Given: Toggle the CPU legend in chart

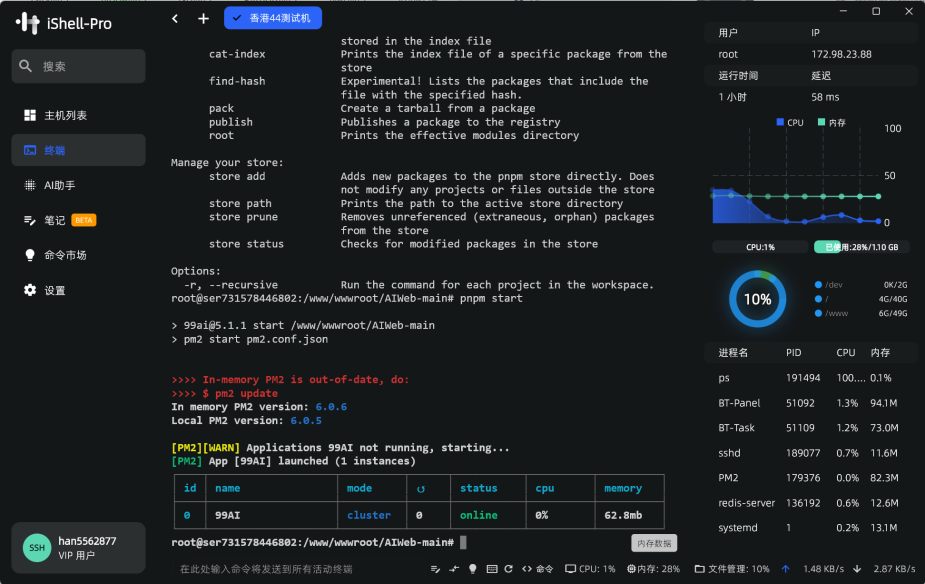Looking at the screenshot, I should pos(790,123).
